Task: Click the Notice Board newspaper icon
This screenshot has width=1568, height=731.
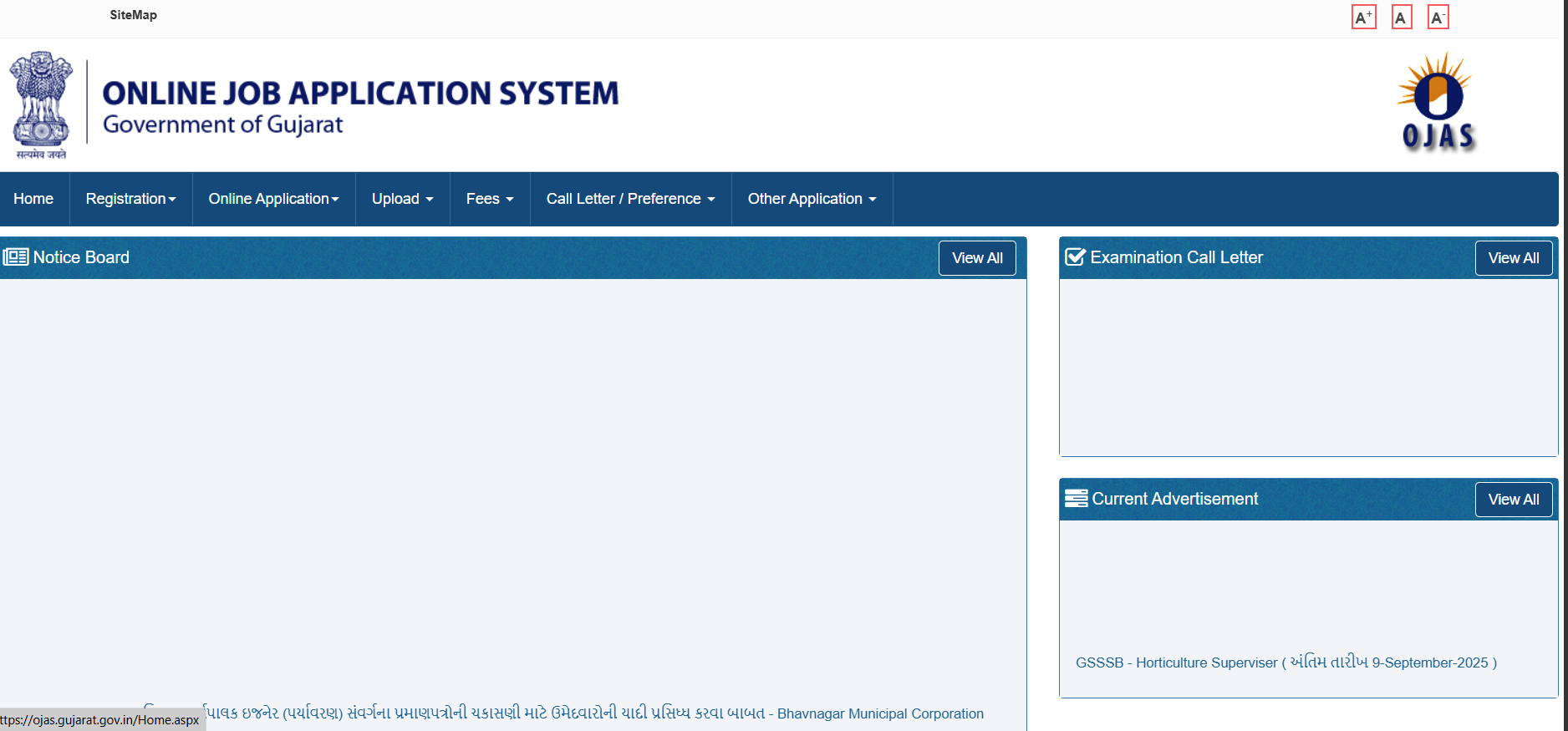Action: point(16,257)
